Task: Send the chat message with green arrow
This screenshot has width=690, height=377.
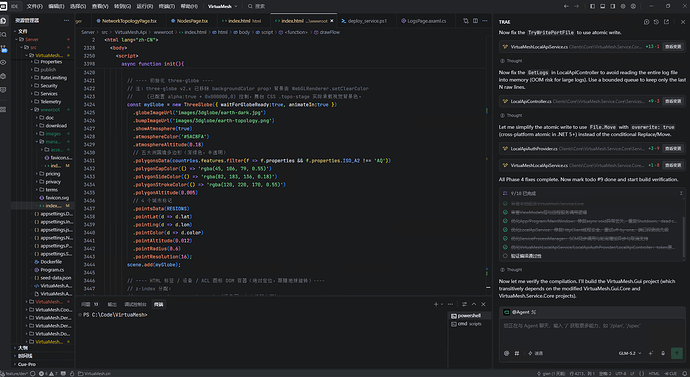Action: [x=677, y=353]
